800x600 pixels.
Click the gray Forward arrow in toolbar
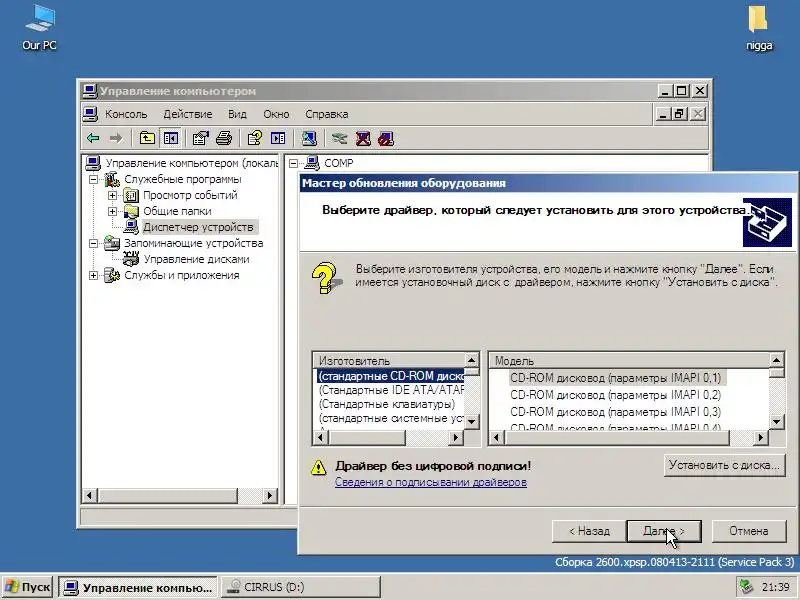(x=116, y=138)
